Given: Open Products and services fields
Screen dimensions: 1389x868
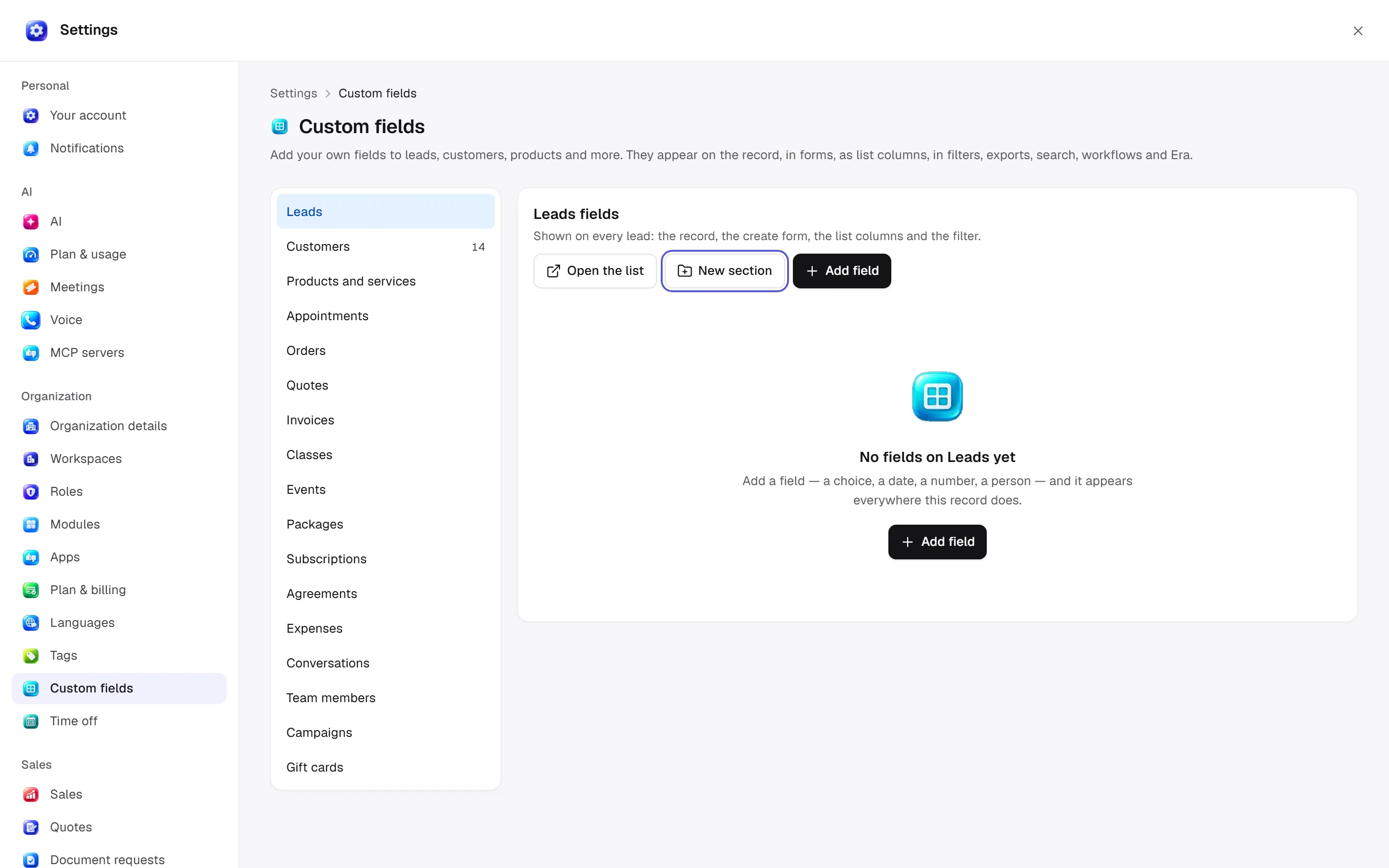Looking at the screenshot, I should pos(386,281).
